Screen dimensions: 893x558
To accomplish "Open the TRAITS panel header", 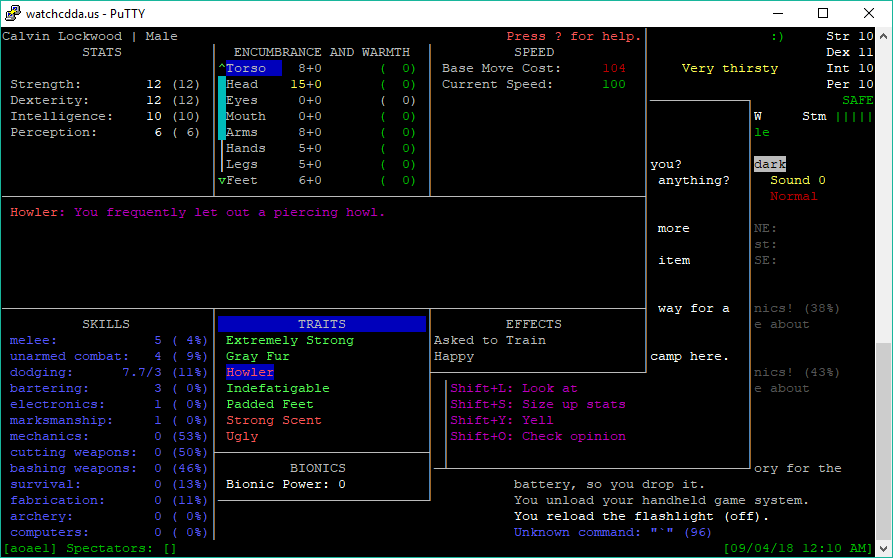I will (322, 324).
